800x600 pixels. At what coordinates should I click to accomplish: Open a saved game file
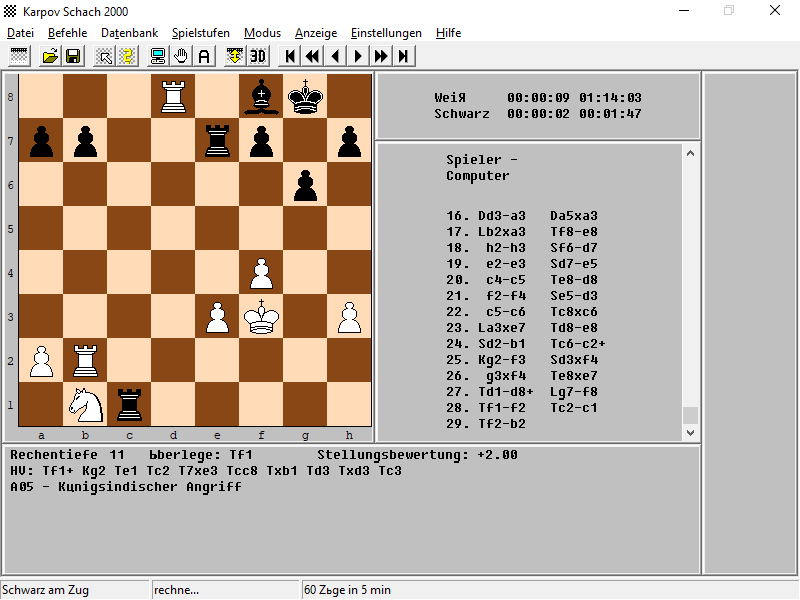(x=50, y=56)
